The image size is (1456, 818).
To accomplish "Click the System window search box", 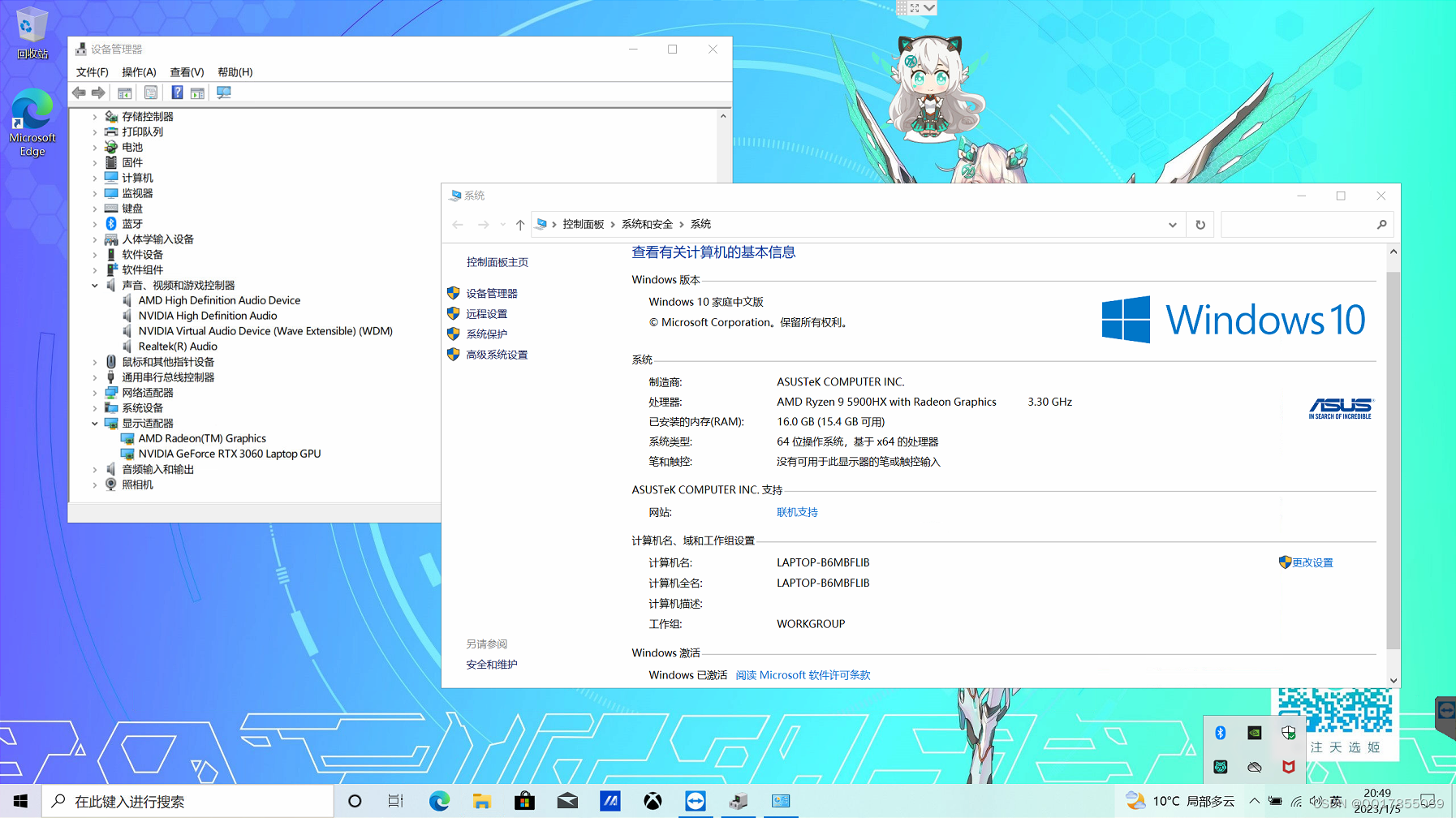I will click(x=1307, y=225).
